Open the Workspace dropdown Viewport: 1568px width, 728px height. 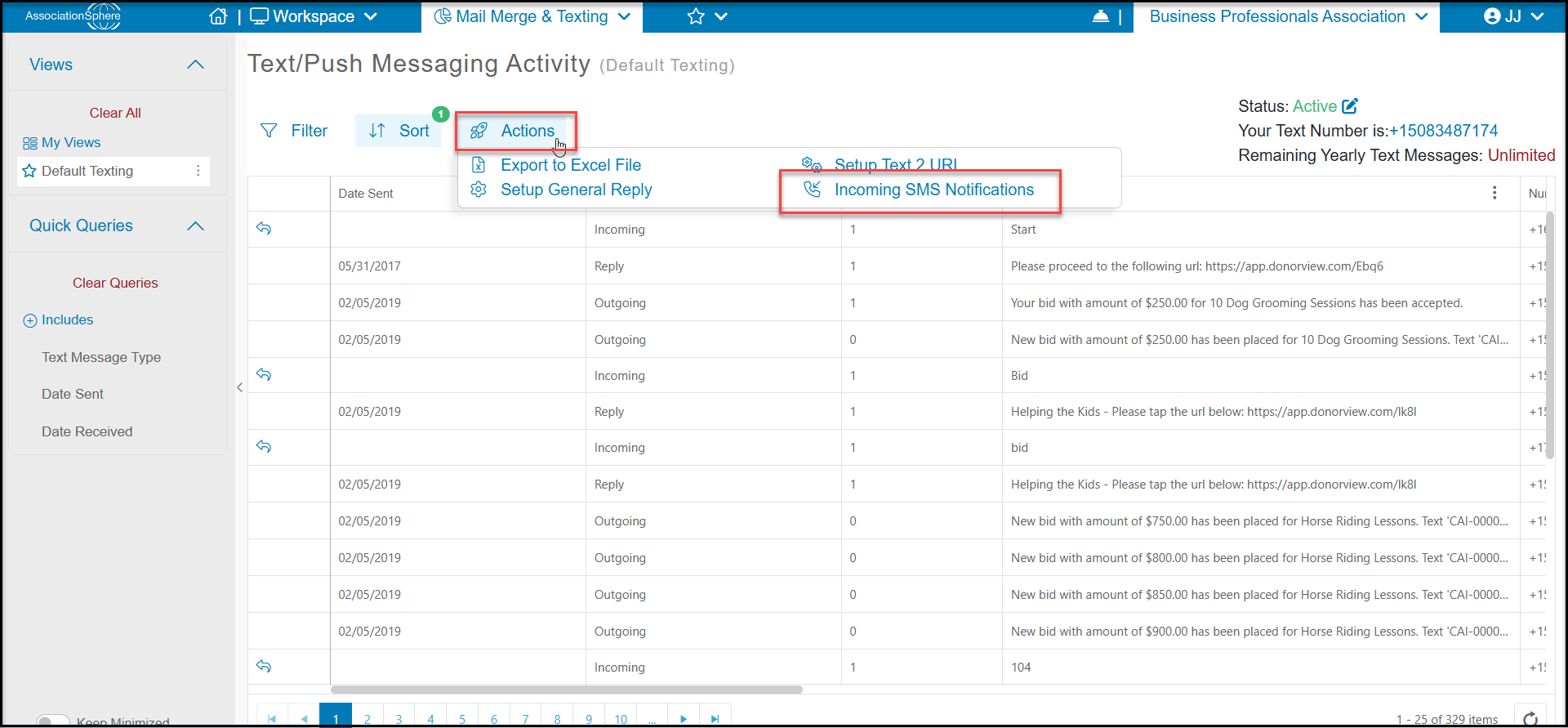point(314,16)
